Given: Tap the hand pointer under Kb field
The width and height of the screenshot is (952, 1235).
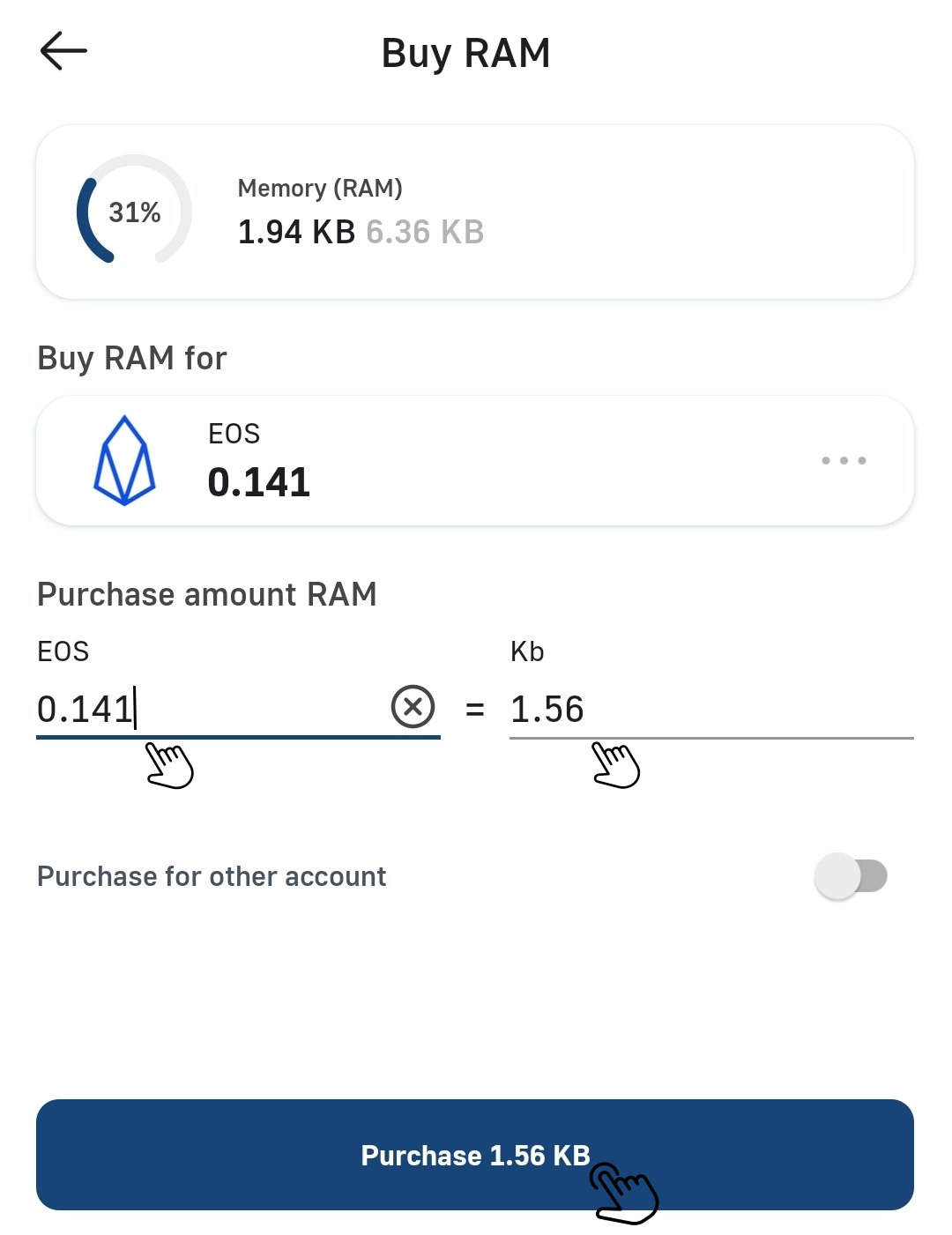Looking at the screenshot, I should pyautogui.click(x=615, y=764).
